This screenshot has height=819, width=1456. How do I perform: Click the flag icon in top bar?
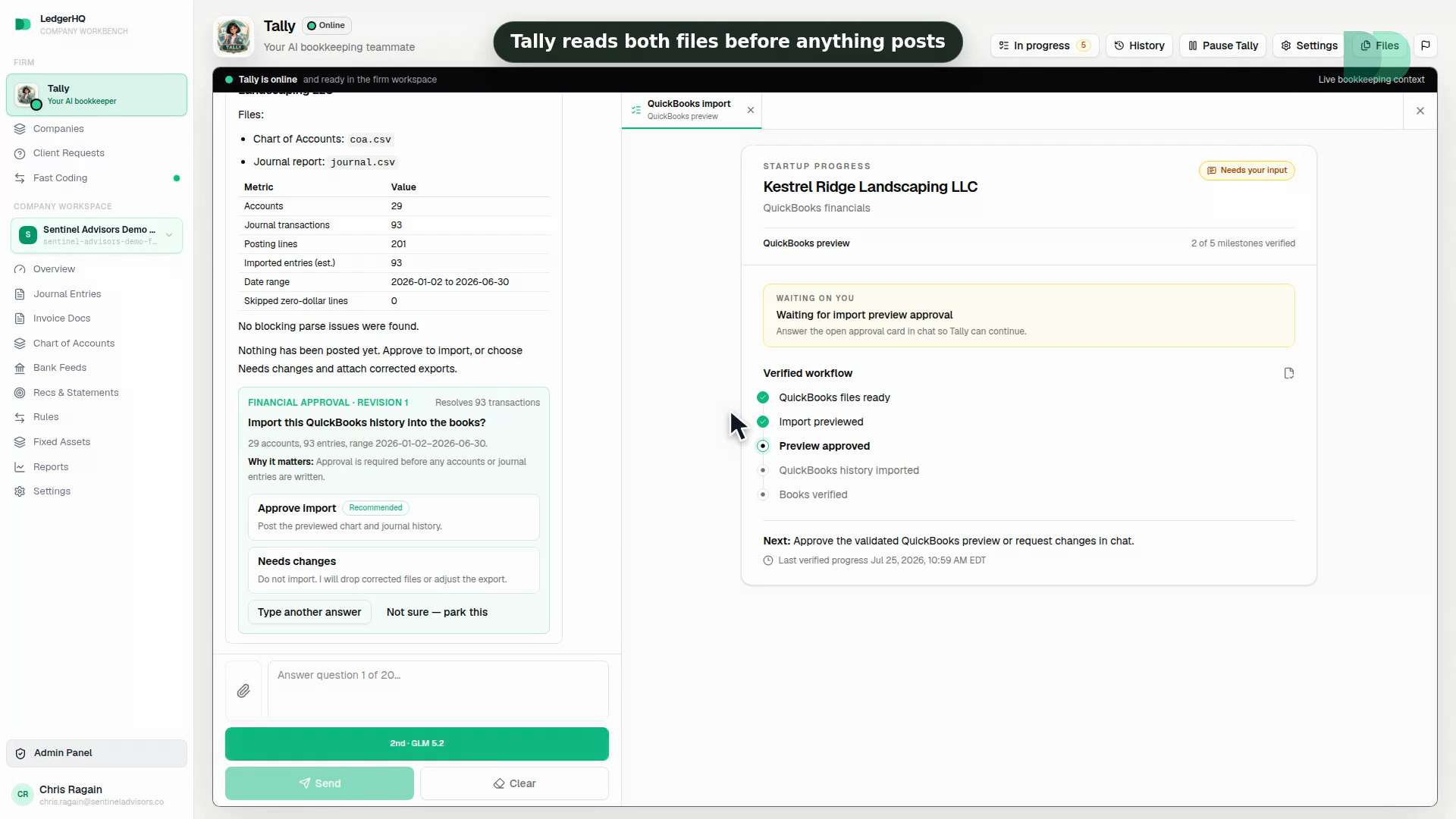1426,45
